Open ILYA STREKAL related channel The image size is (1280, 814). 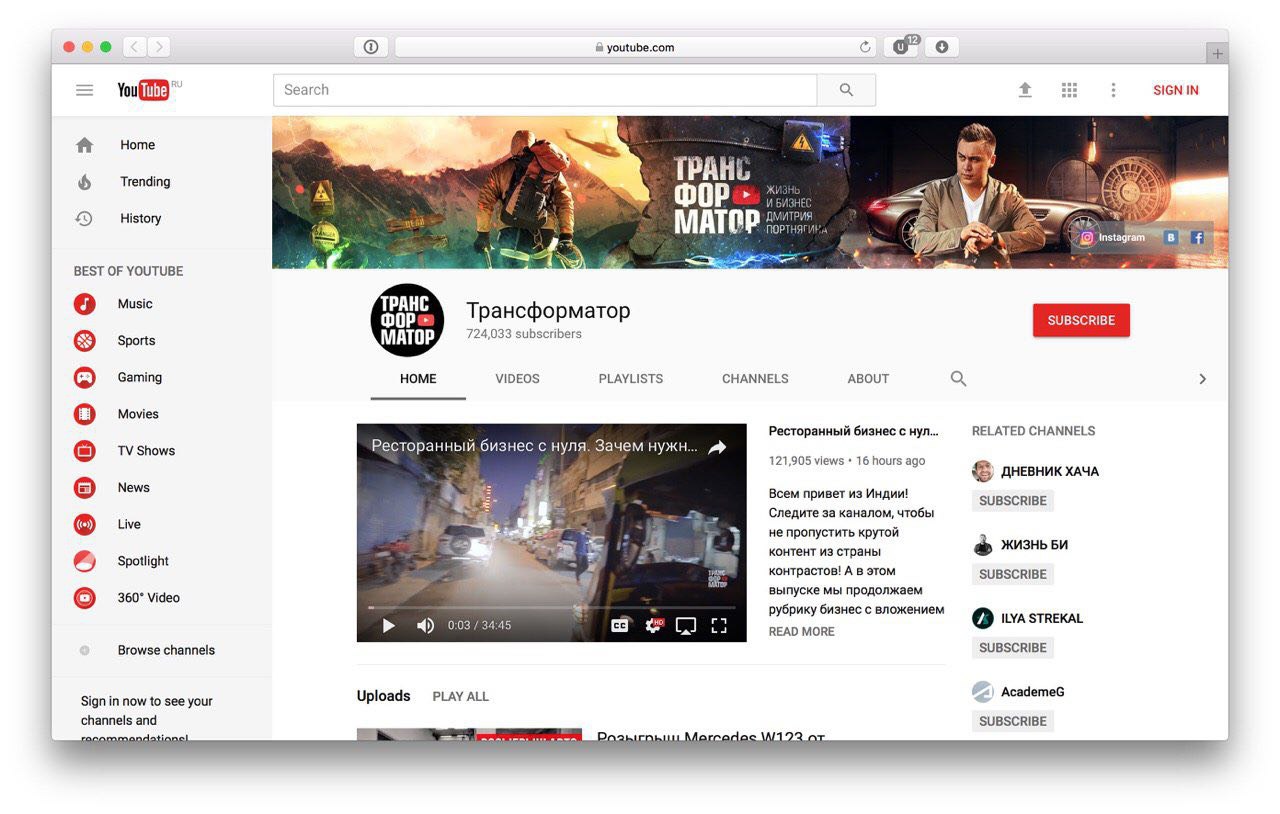1041,619
